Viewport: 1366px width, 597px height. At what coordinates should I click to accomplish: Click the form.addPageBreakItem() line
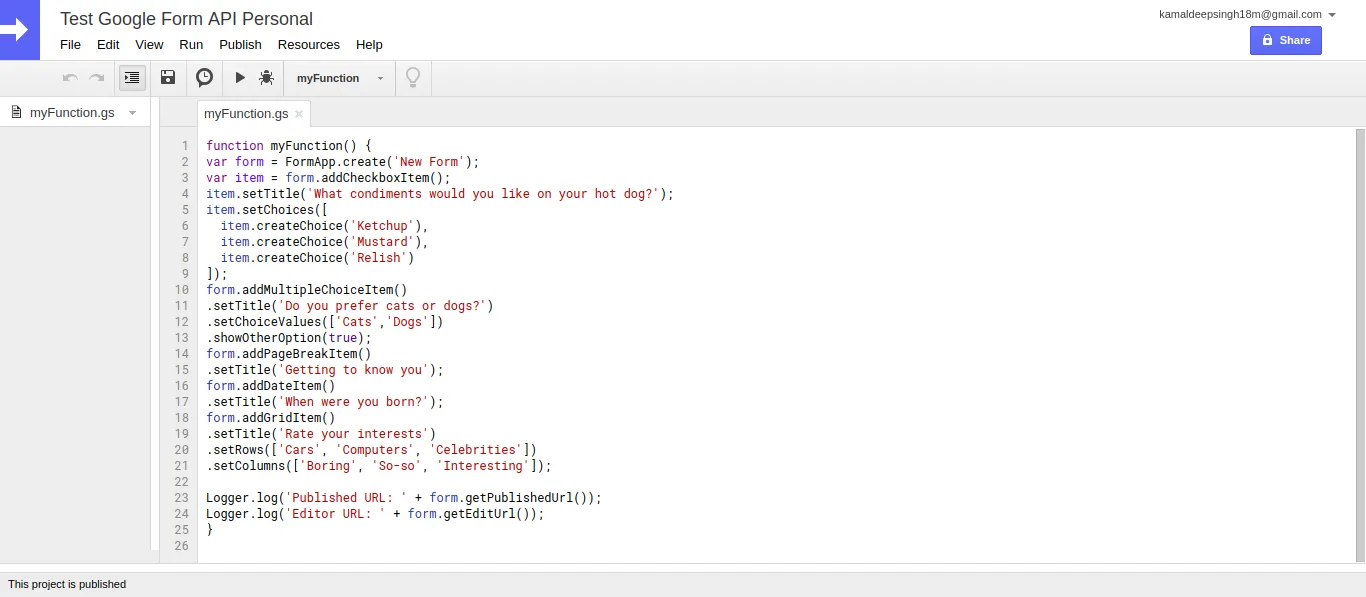[289, 354]
